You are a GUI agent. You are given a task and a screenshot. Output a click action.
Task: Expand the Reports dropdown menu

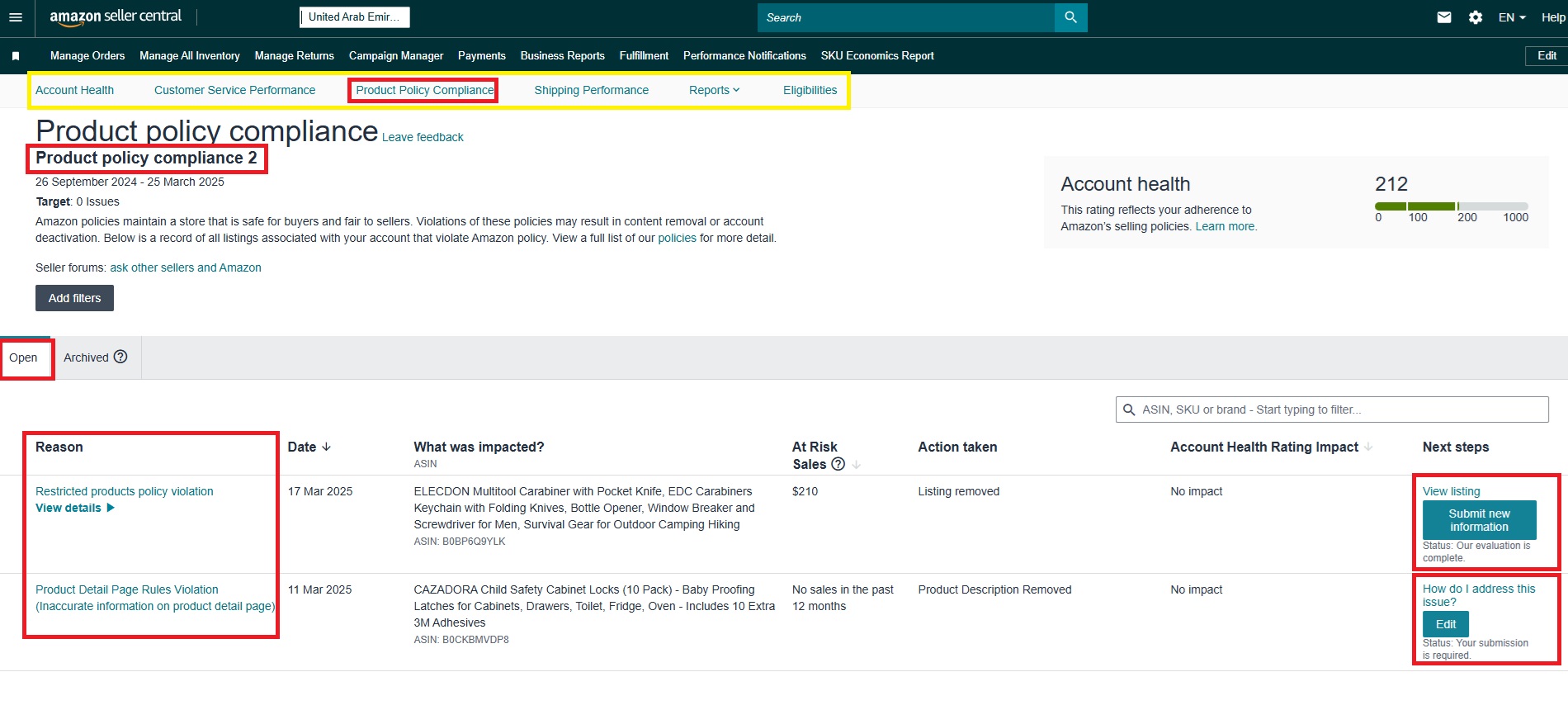point(715,90)
